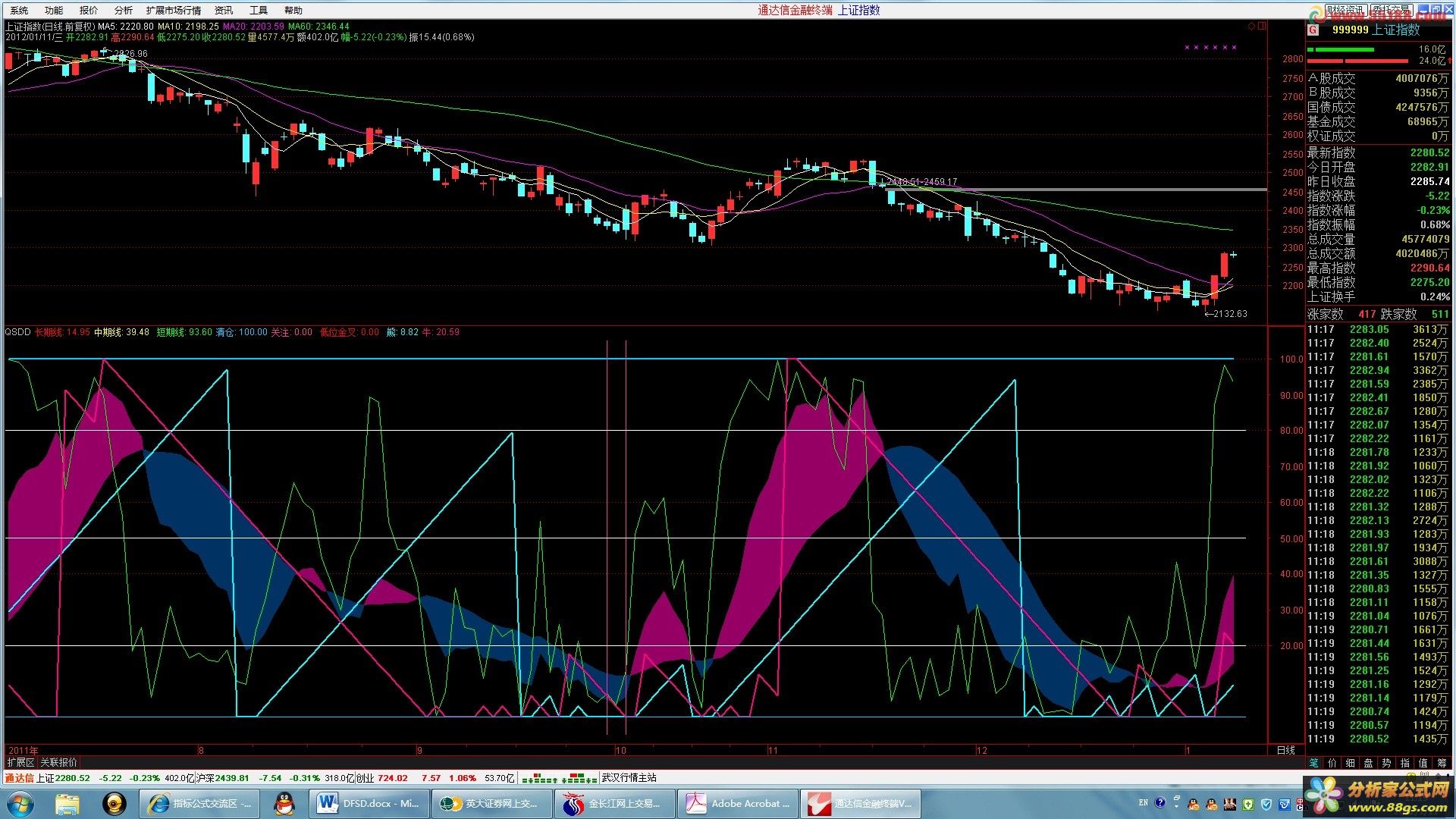Select the 笔 tab in side panel
The height and width of the screenshot is (819, 1456).
[1313, 763]
